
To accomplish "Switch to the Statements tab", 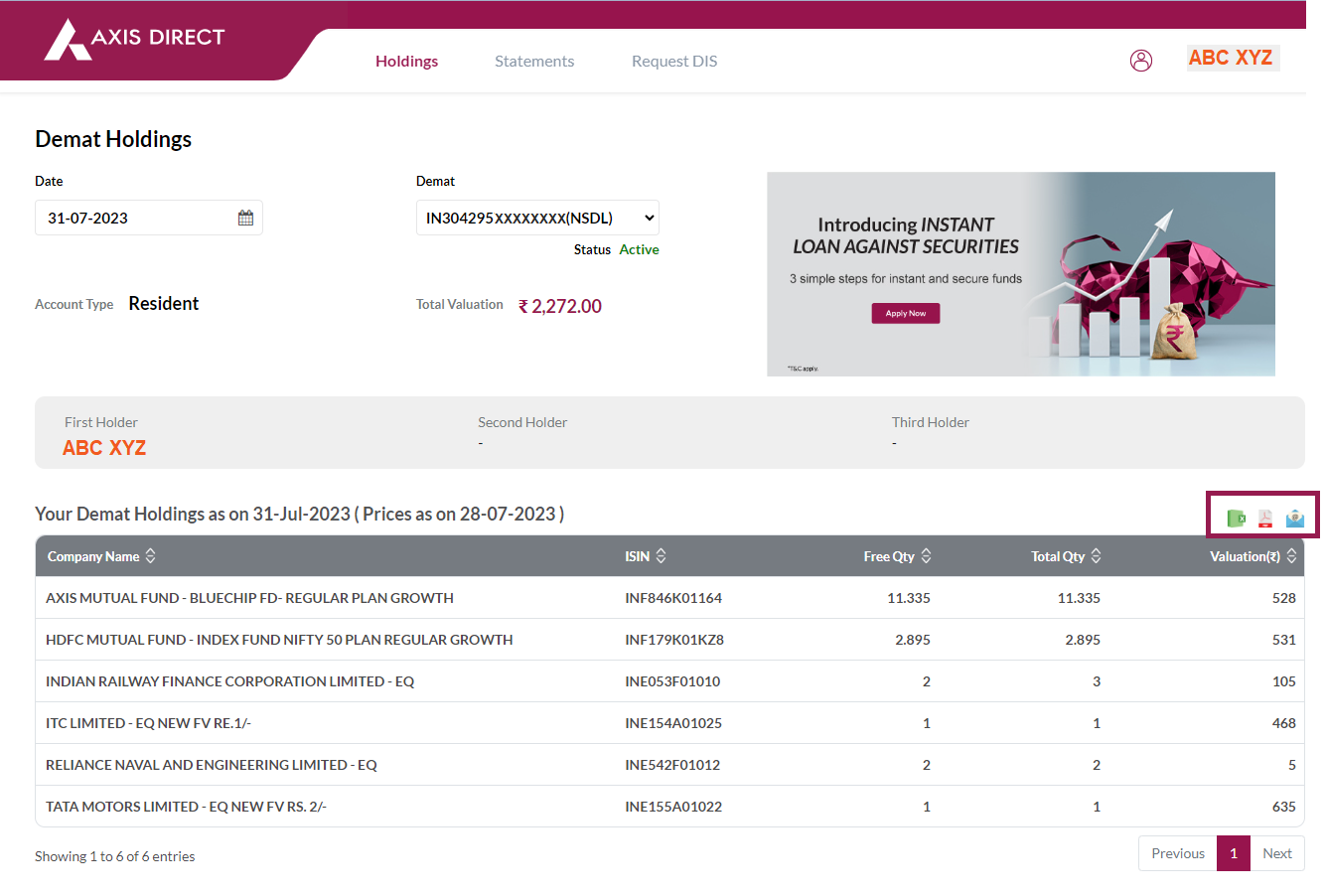I will [x=534, y=61].
